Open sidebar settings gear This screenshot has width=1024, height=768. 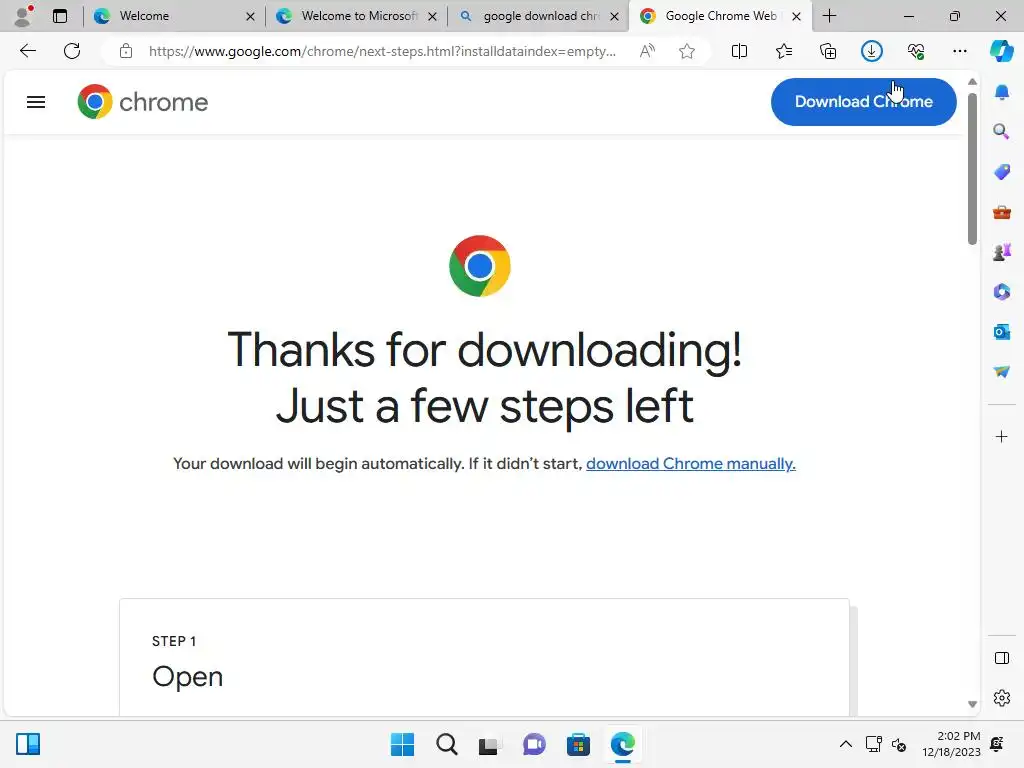point(1002,698)
